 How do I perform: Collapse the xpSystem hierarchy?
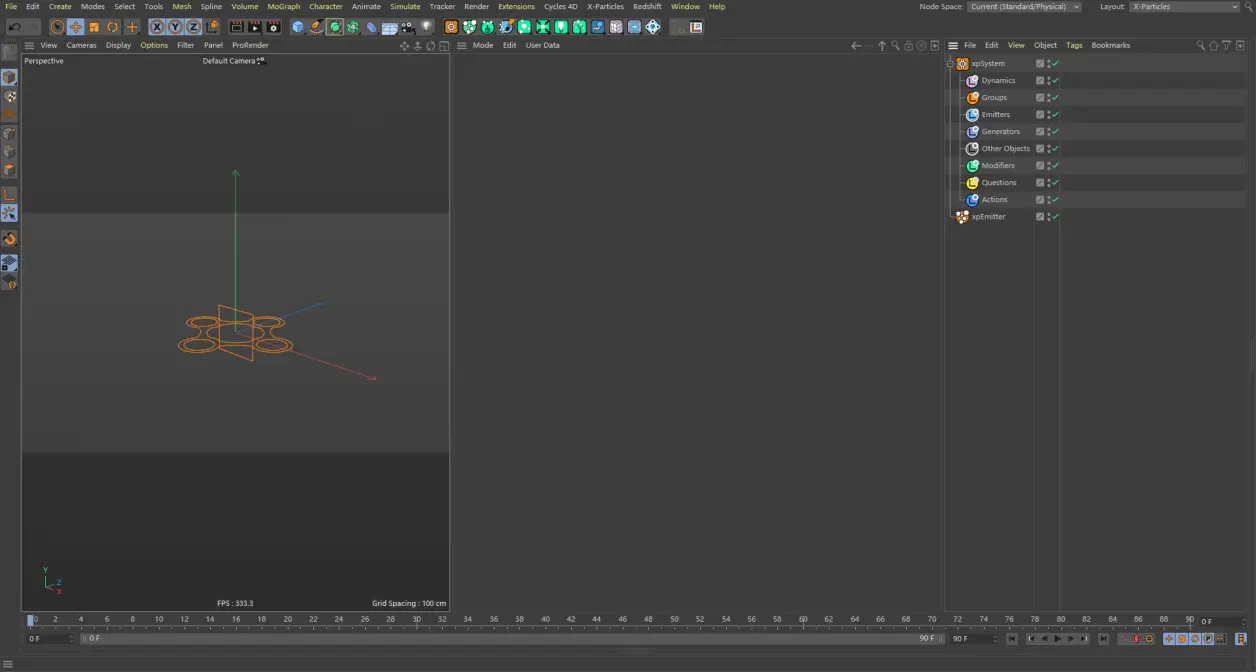949,63
